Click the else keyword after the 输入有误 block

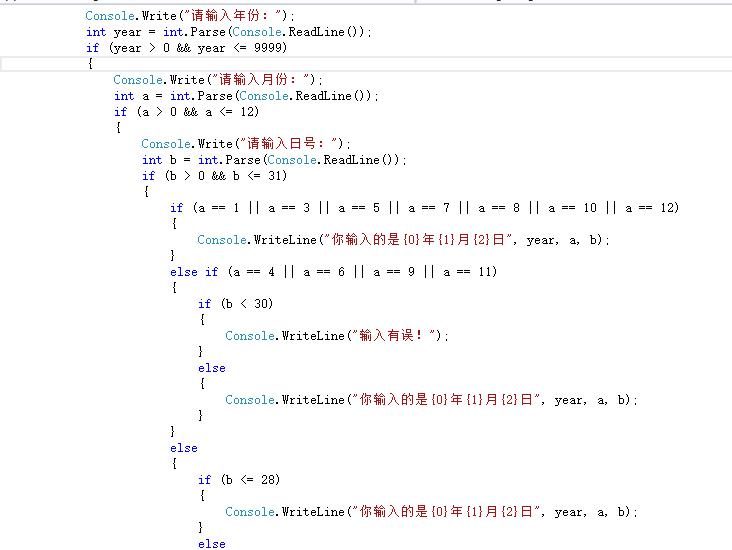212,368
